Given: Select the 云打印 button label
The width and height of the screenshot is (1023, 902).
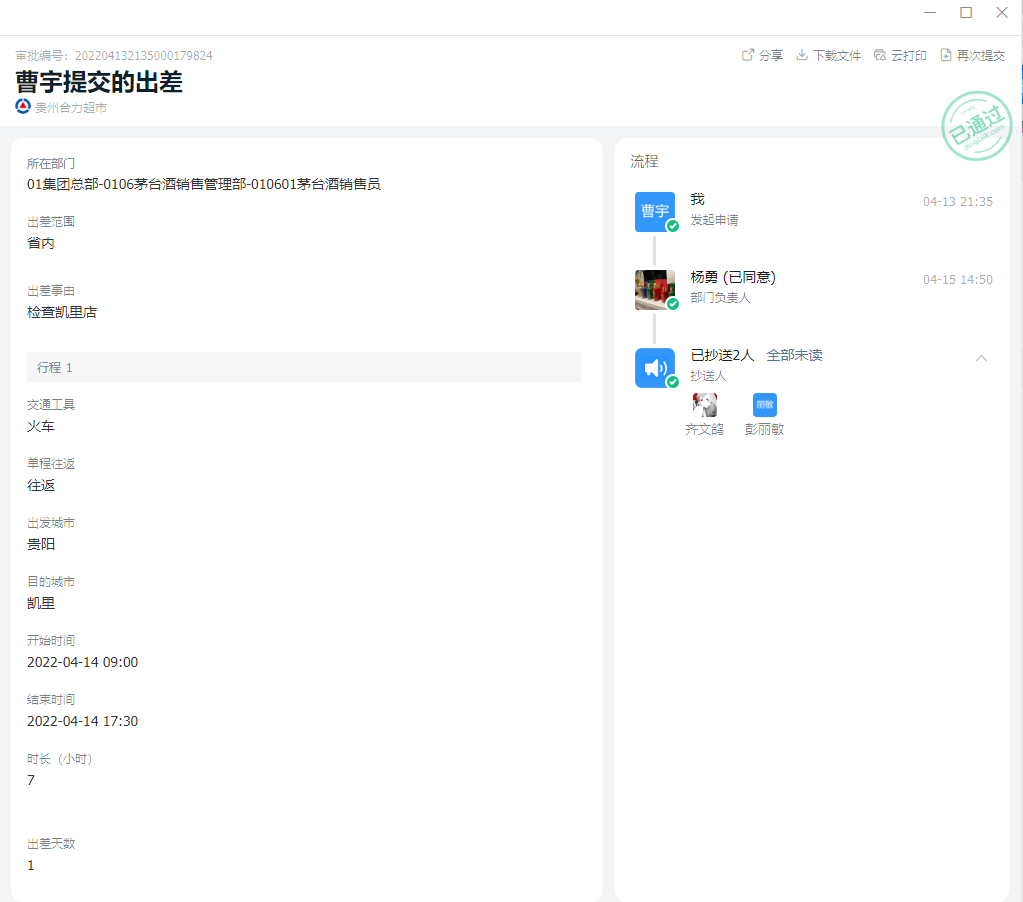Looking at the screenshot, I should click(908, 56).
